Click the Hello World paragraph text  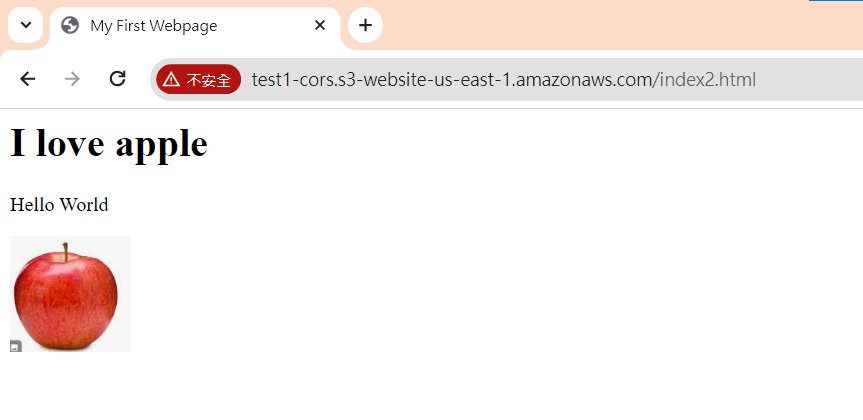[59, 205]
